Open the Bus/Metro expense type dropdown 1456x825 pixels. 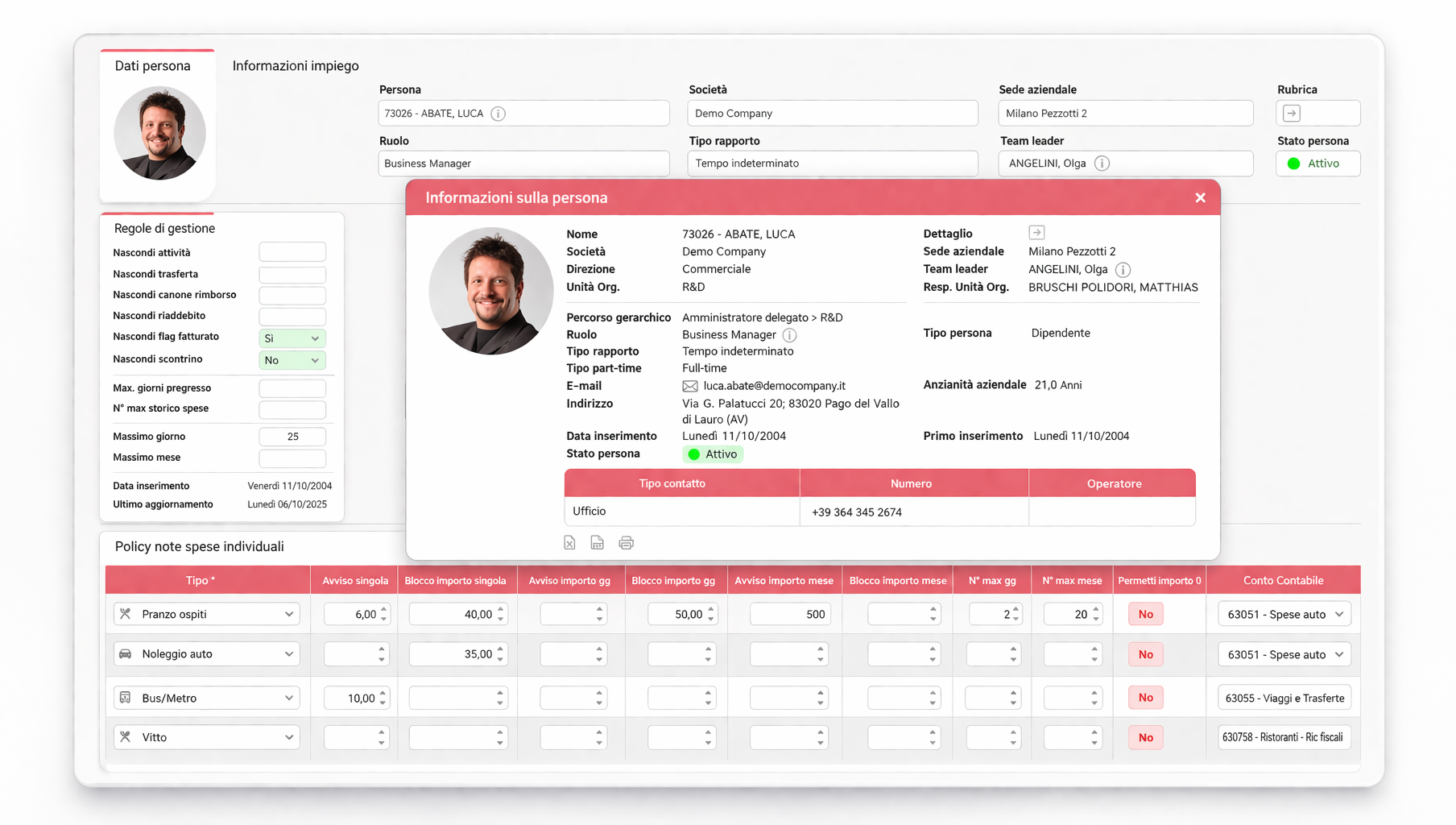207,698
